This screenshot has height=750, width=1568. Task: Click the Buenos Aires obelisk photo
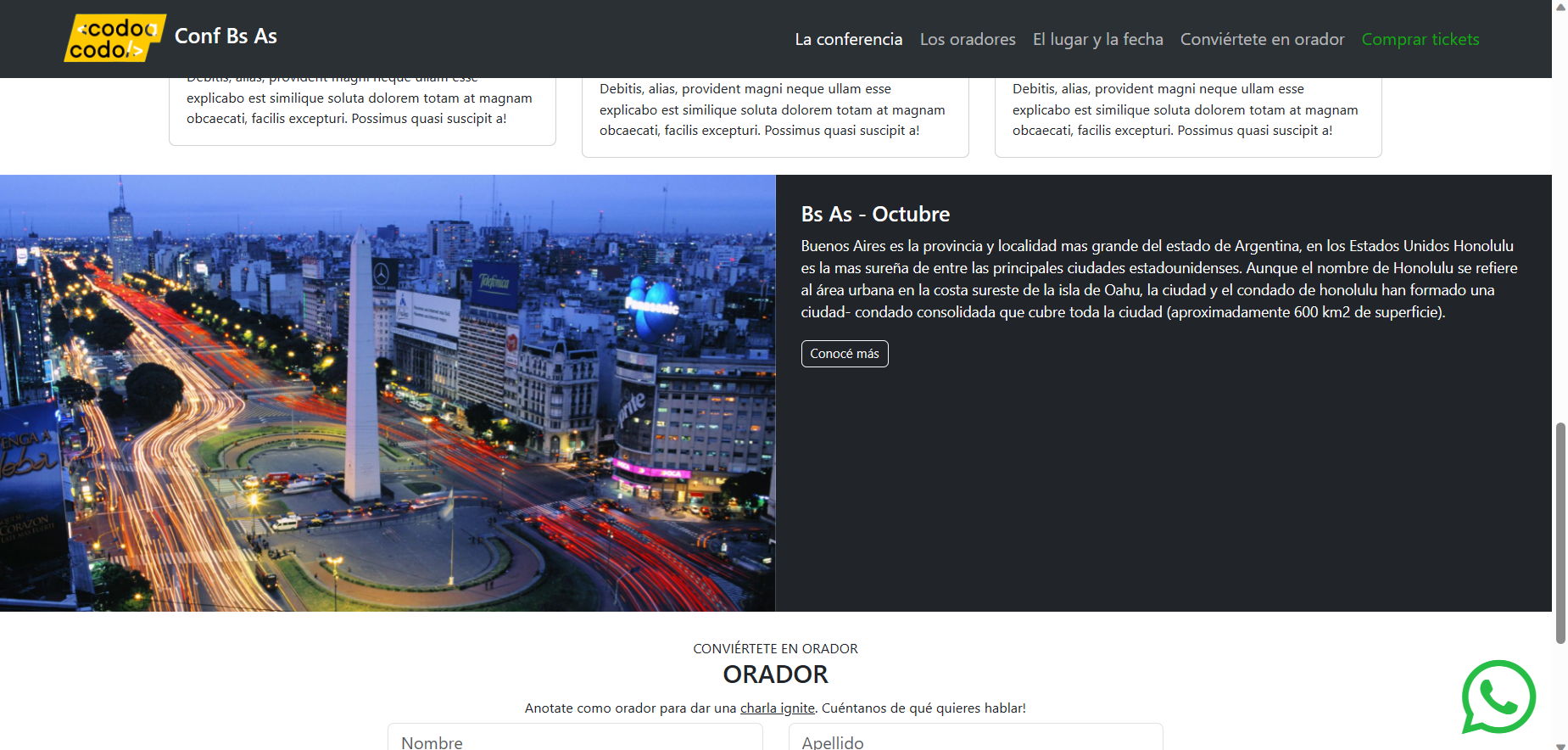pos(388,393)
